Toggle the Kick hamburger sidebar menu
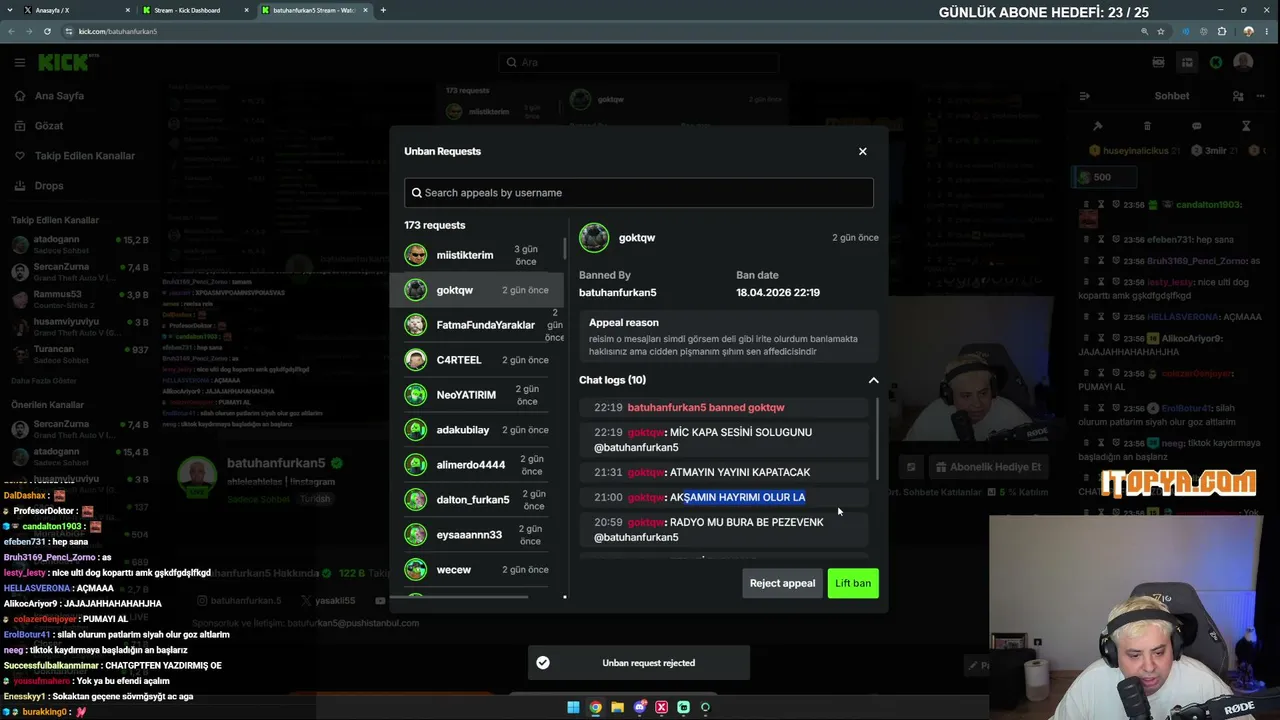Screen dimensions: 1280x720 pyautogui.click(x=20, y=62)
